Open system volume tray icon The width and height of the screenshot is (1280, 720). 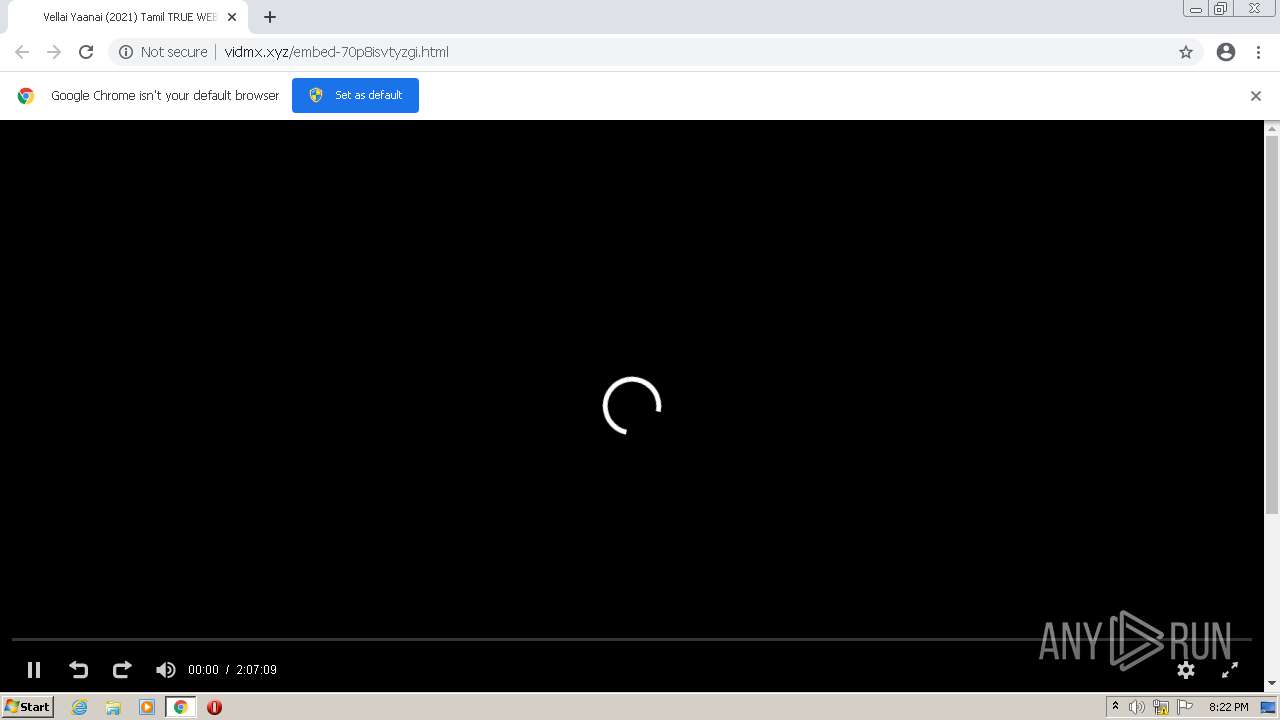click(x=1137, y=707)
